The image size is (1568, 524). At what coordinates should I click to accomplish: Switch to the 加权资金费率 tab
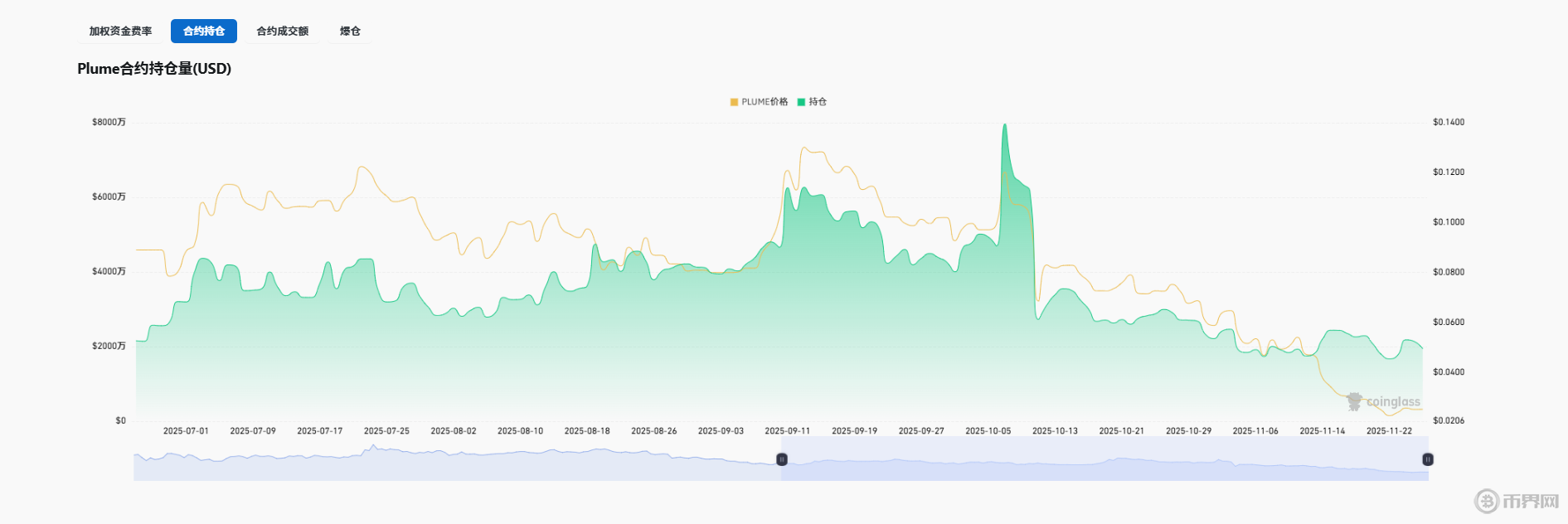pyautogui.click(x=120, y=32)
